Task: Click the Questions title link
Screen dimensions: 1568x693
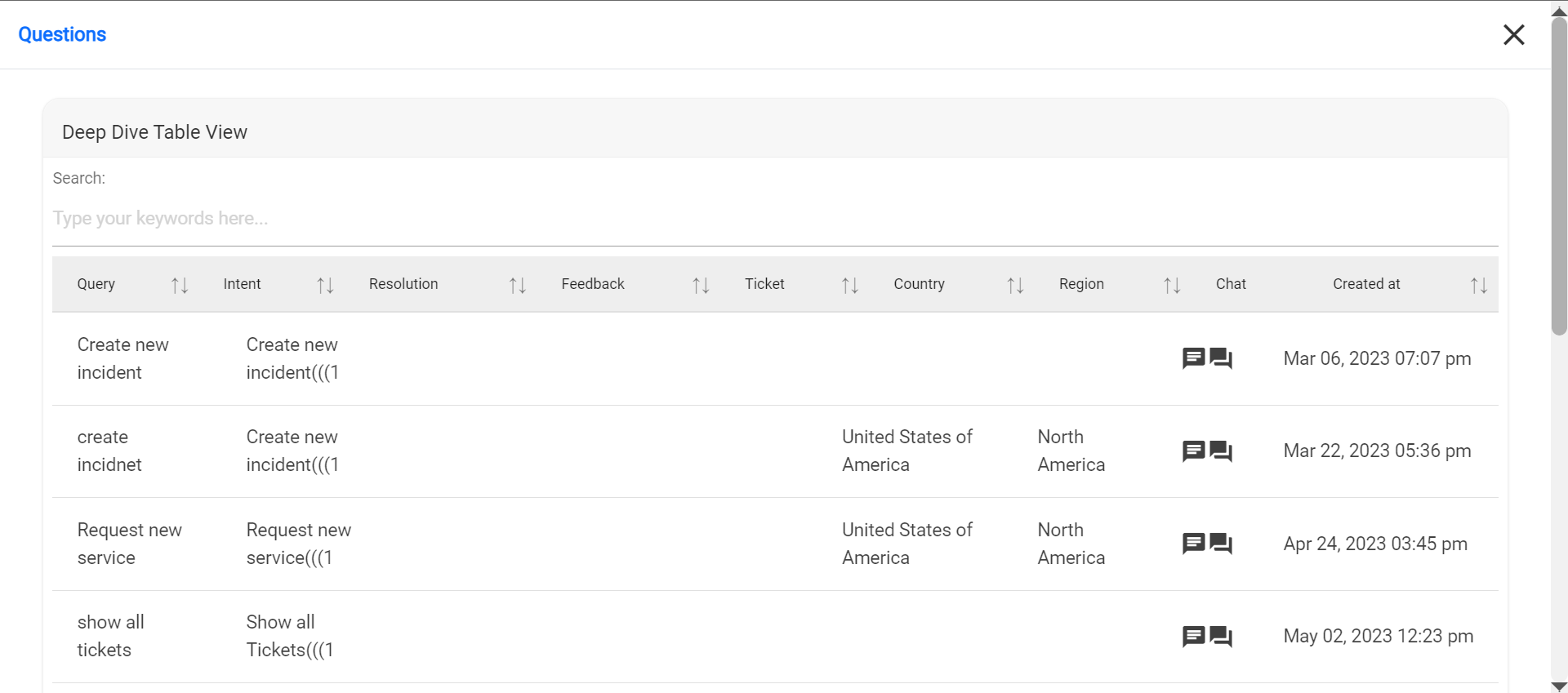Action: pyautogui.click(x=62, y=34)
